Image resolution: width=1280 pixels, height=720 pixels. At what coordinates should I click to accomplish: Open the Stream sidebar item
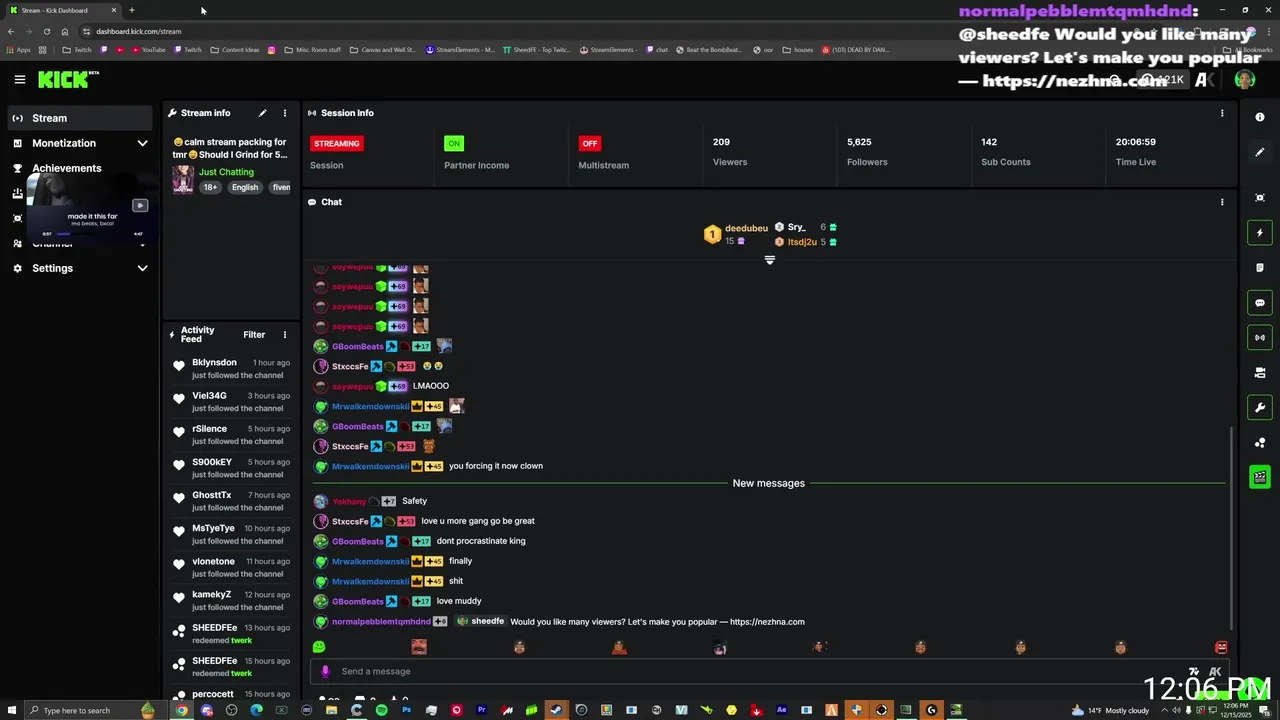[x=80, y=118]
